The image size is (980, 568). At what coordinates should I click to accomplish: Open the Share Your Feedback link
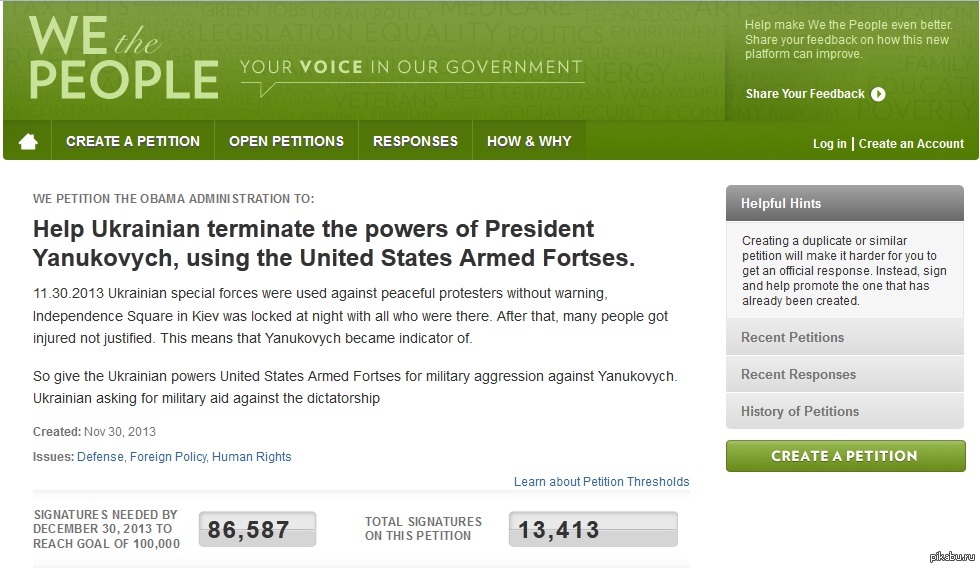[805, 94]
